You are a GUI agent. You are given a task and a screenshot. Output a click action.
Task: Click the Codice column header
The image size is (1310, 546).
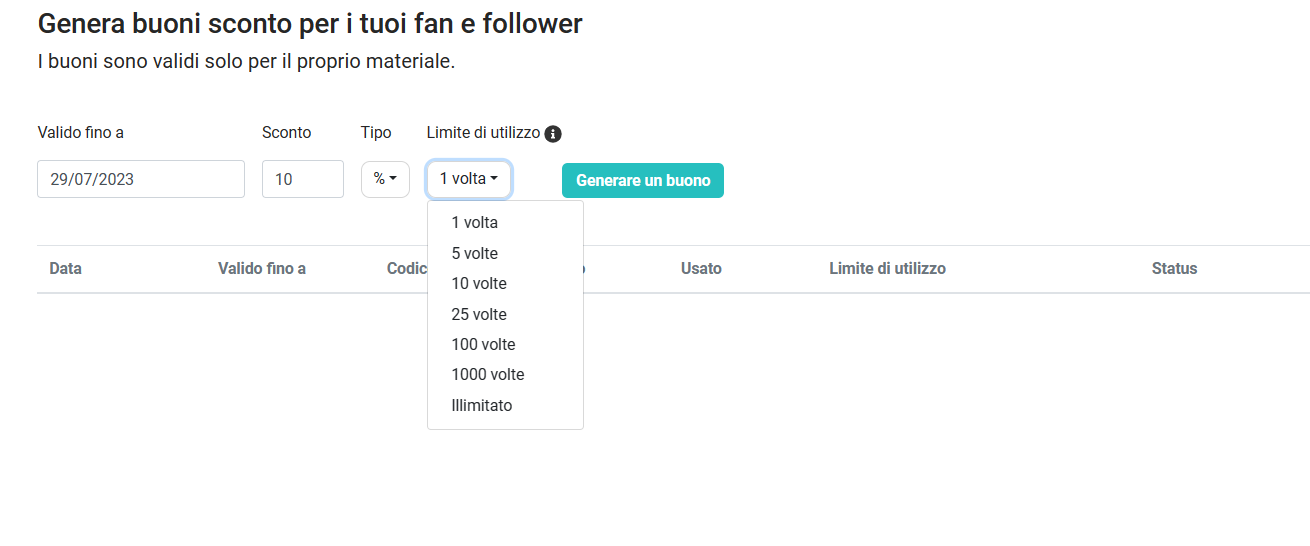pos(407,268)
